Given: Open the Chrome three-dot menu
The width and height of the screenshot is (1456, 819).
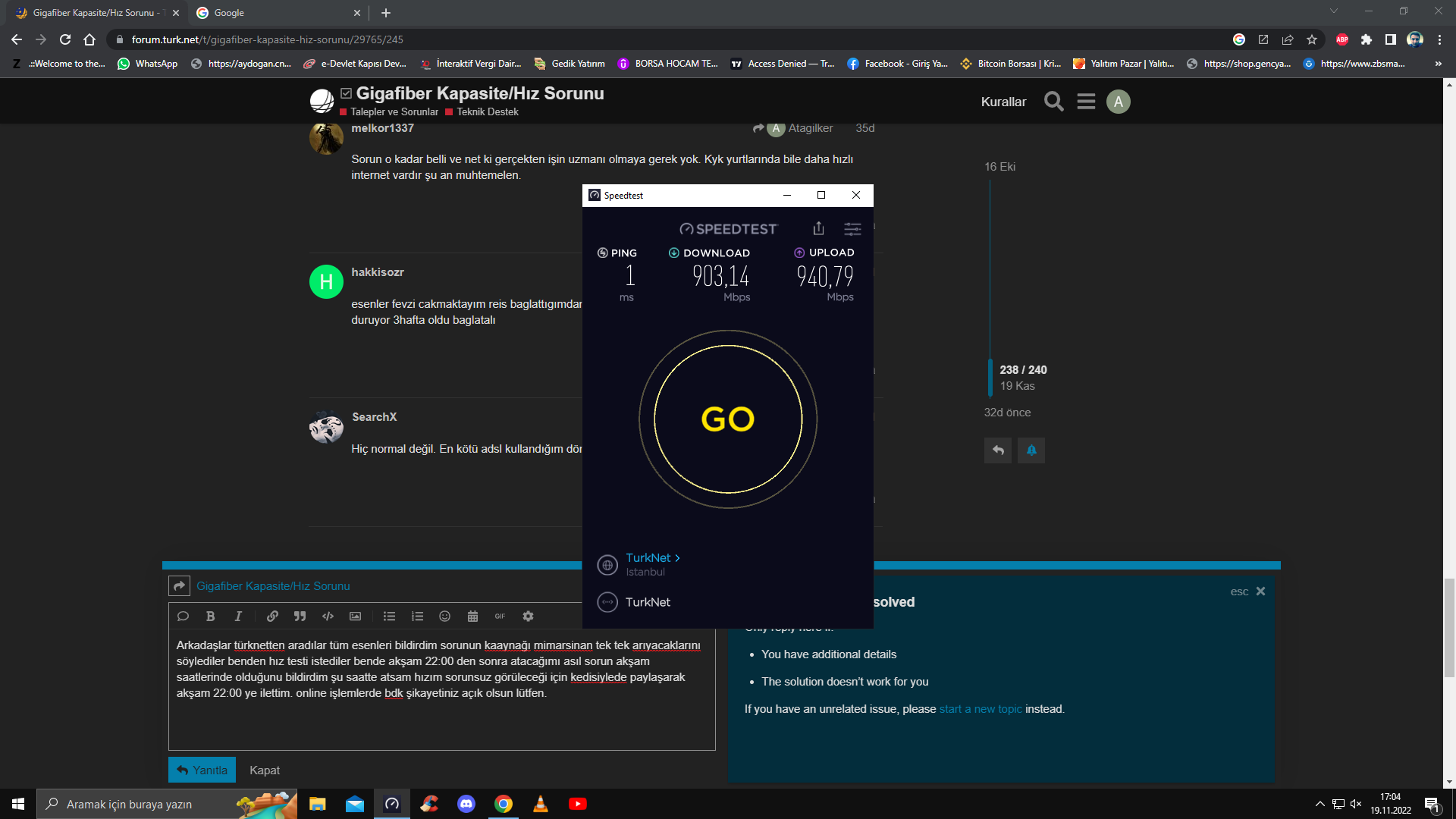Looking at the screenshot, I should (1439, 39).
